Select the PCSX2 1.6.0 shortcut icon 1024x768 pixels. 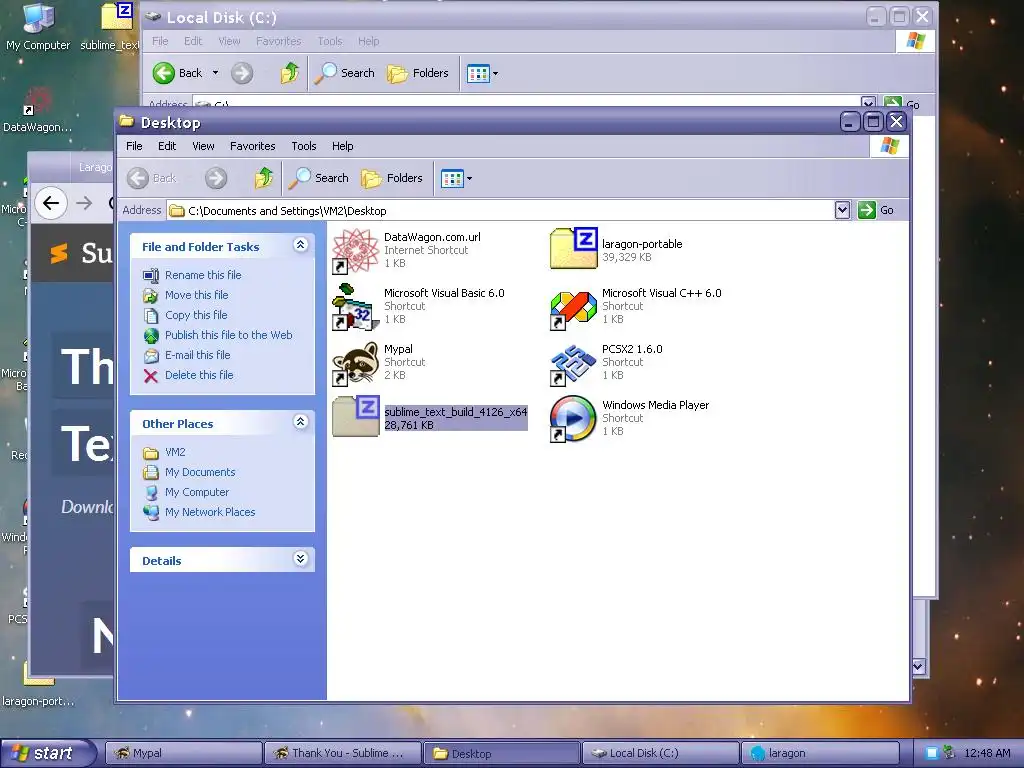click(573, 363)
